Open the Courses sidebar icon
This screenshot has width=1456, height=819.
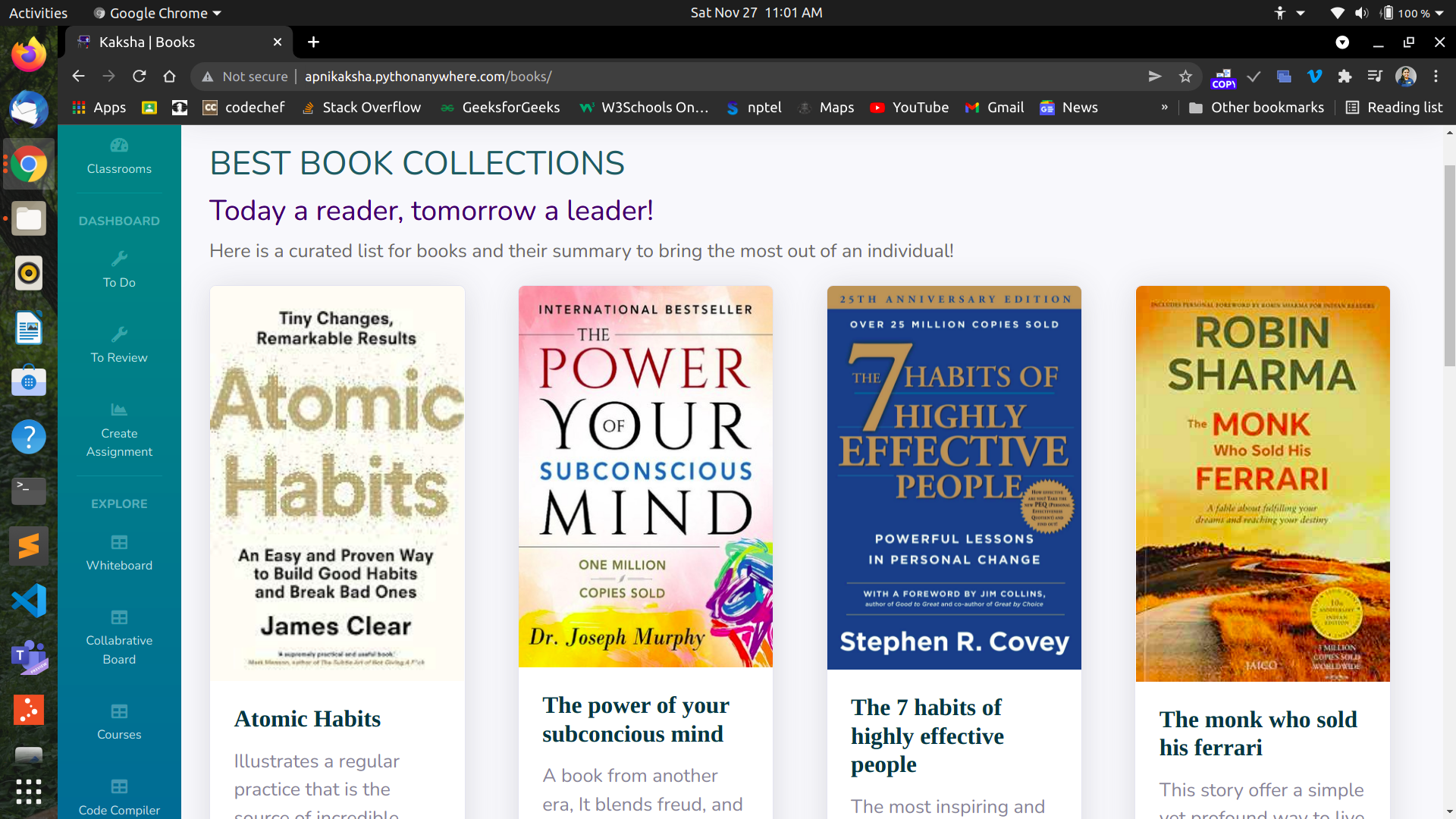(x=119, y=711)
